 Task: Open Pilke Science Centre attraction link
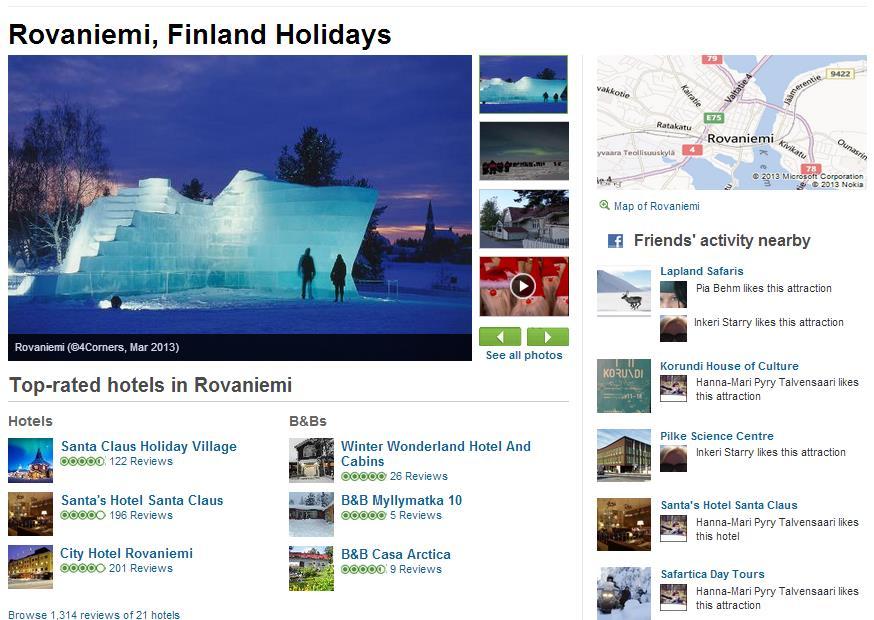(716, 436)
